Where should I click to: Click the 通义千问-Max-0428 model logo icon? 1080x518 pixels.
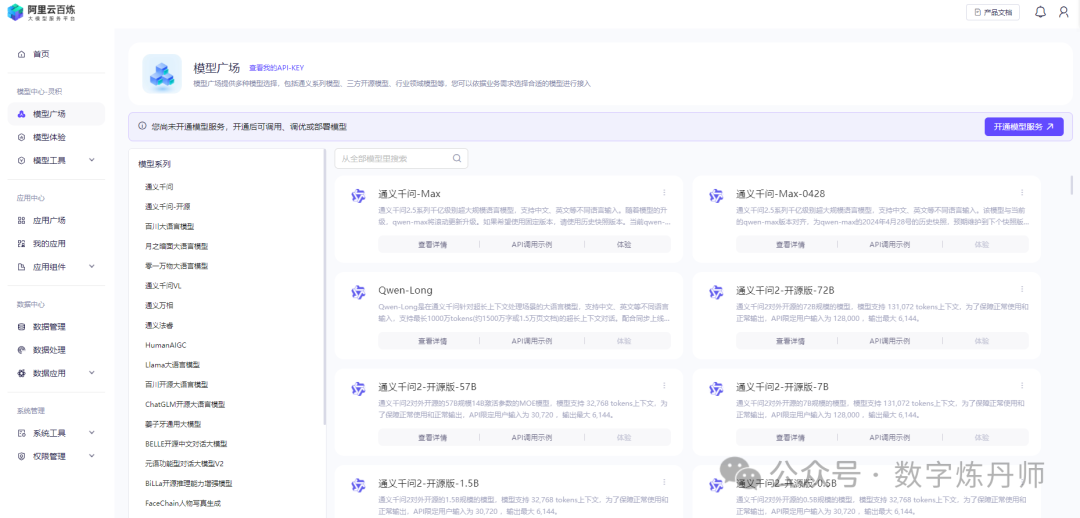pos(716,196)
